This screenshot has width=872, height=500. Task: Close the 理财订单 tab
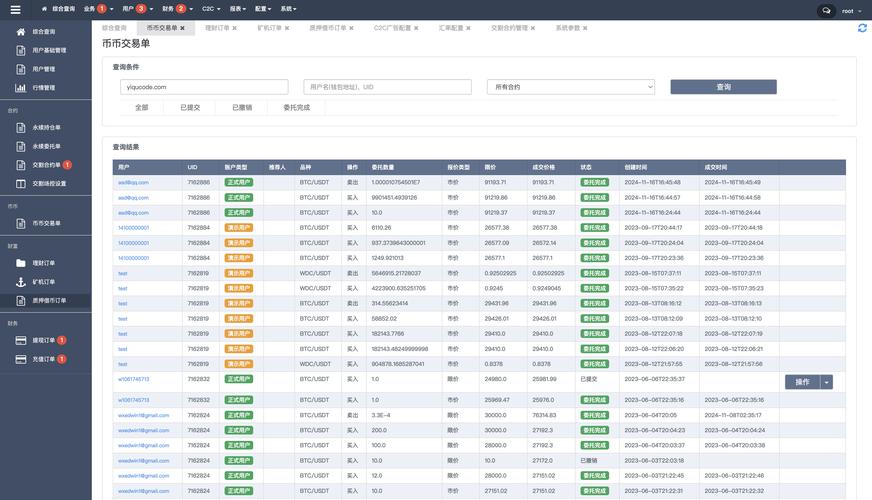click(234, 29)
